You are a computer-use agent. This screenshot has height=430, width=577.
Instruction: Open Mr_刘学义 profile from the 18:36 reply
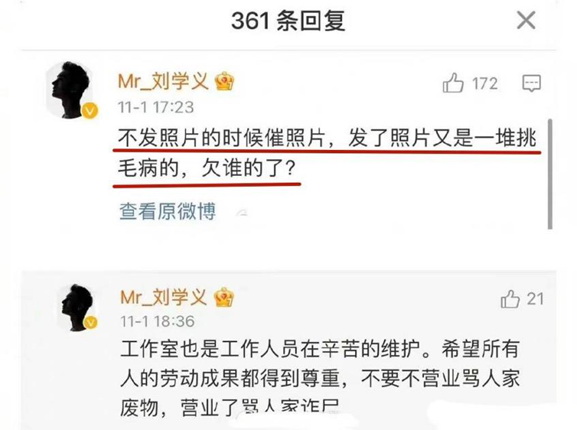click(164, 297)
